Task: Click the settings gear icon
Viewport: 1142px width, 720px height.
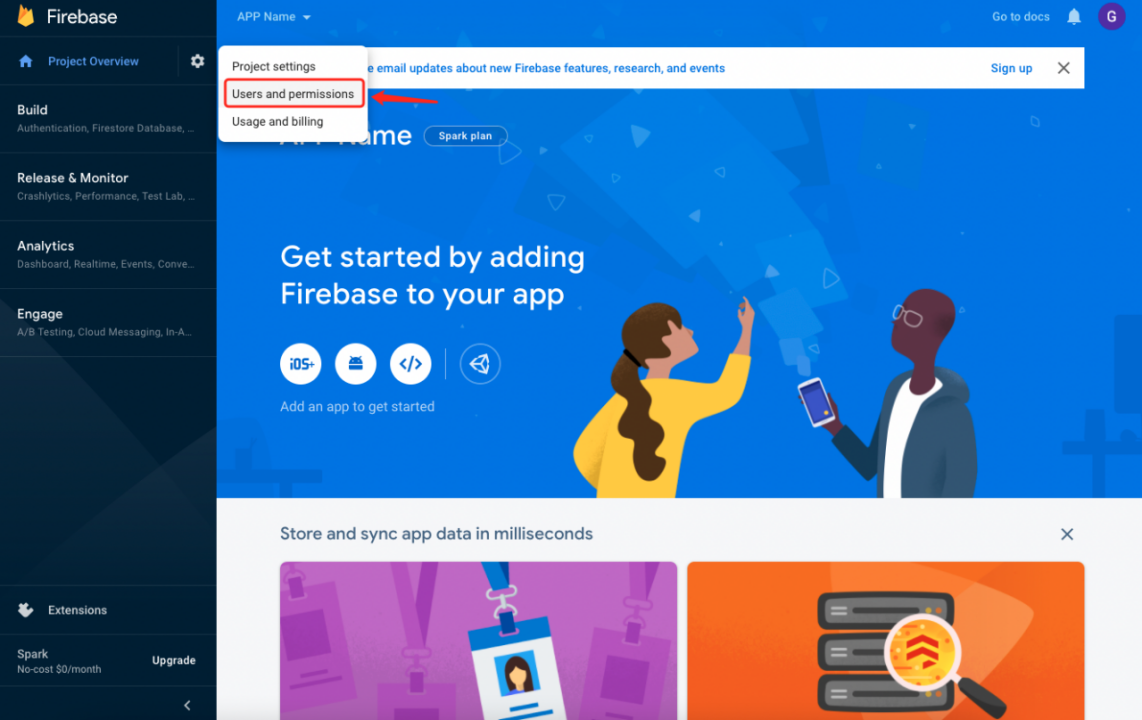Action: coord(197,61)
